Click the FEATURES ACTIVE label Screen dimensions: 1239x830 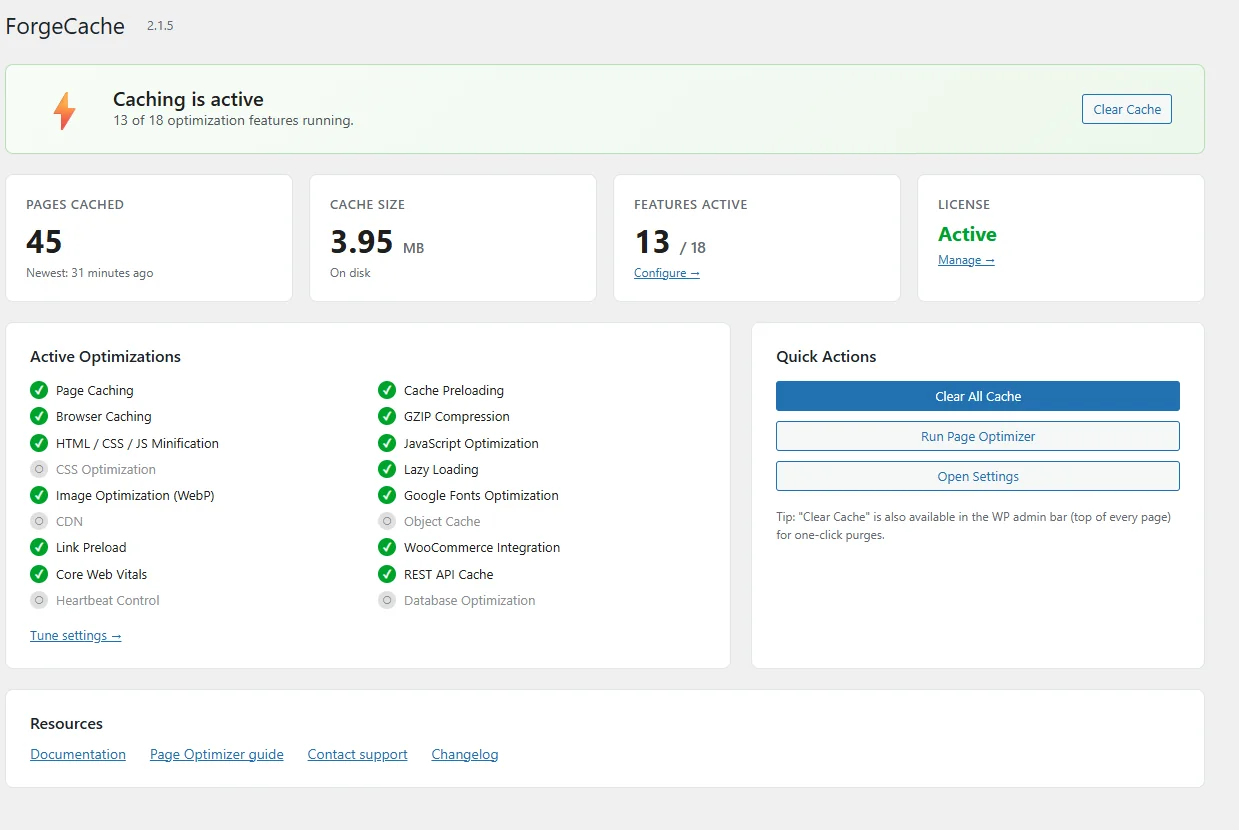tap(691, 204)
